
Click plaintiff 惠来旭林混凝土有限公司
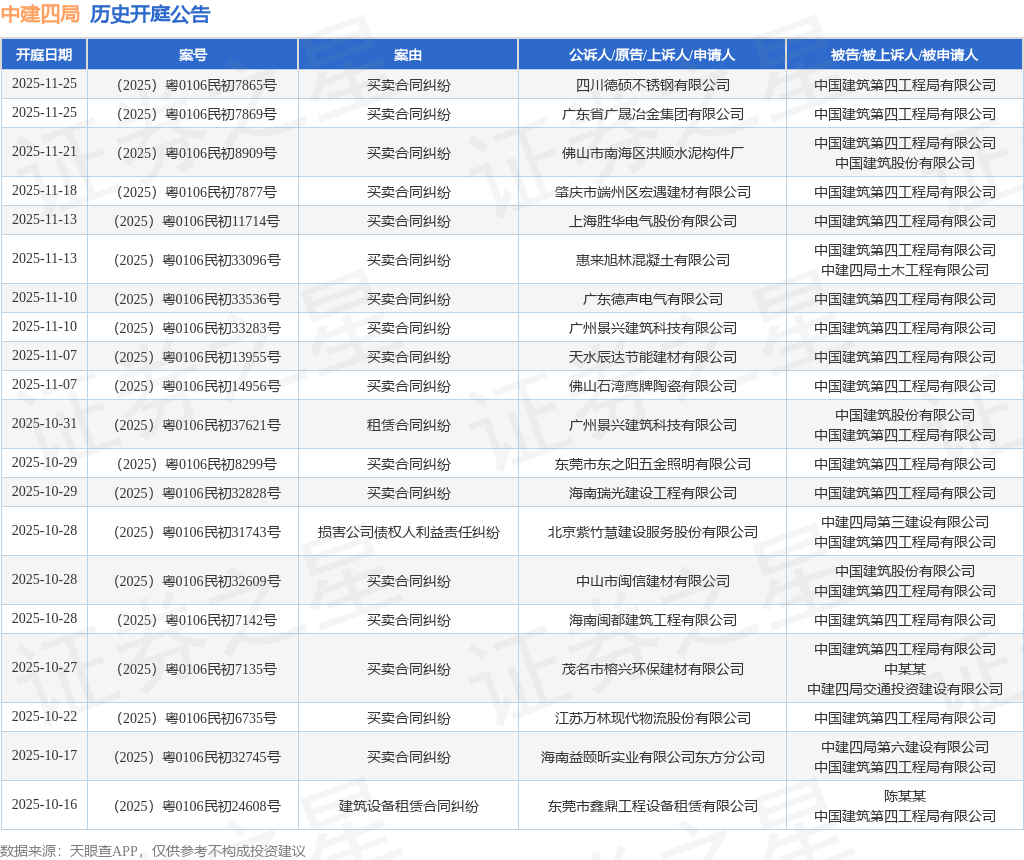652,260
